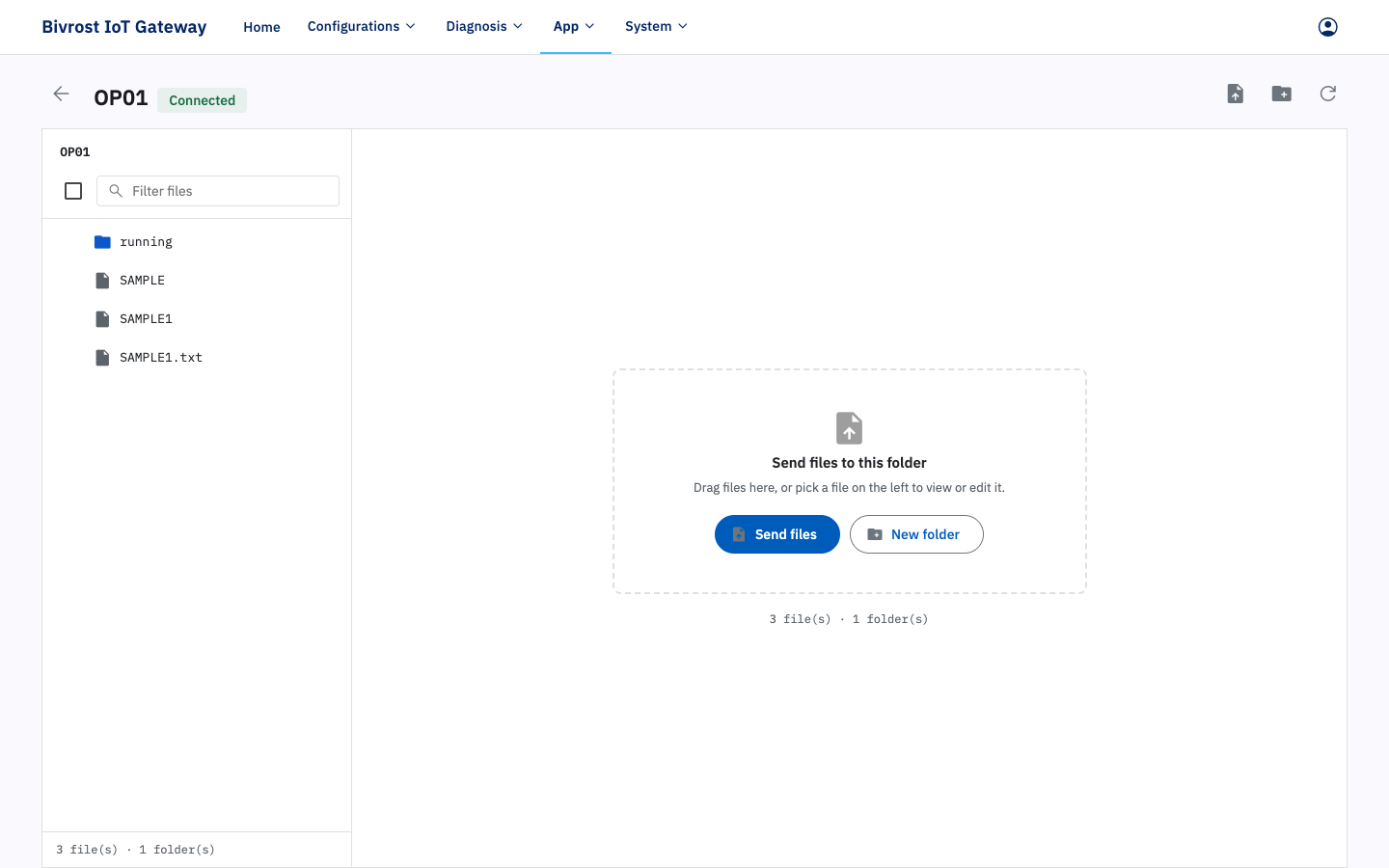Click the OP01 page title

click(x=121, y=98)
